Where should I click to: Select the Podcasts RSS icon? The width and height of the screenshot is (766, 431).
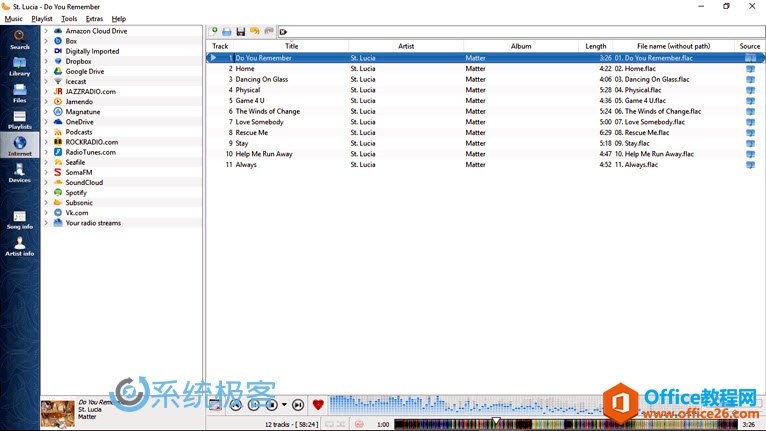tap(58, 132)
